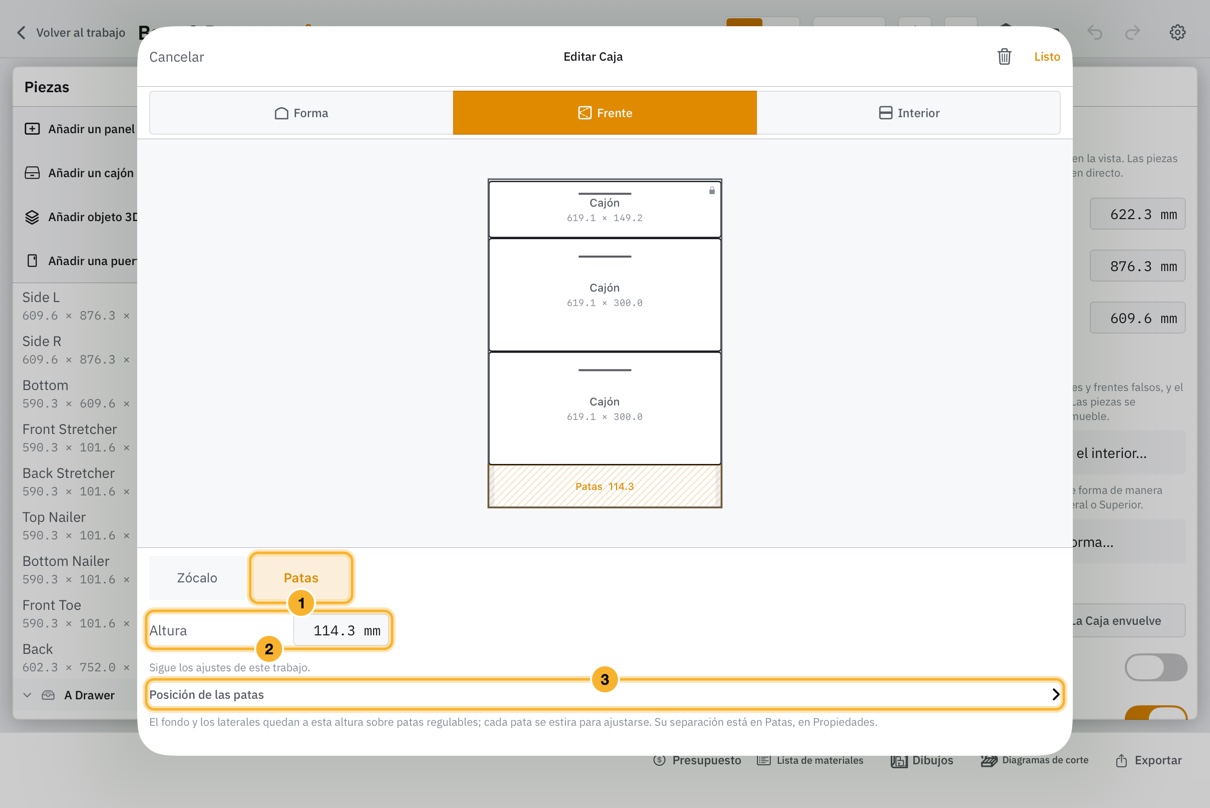Click the redo arrow icon

1132,33
